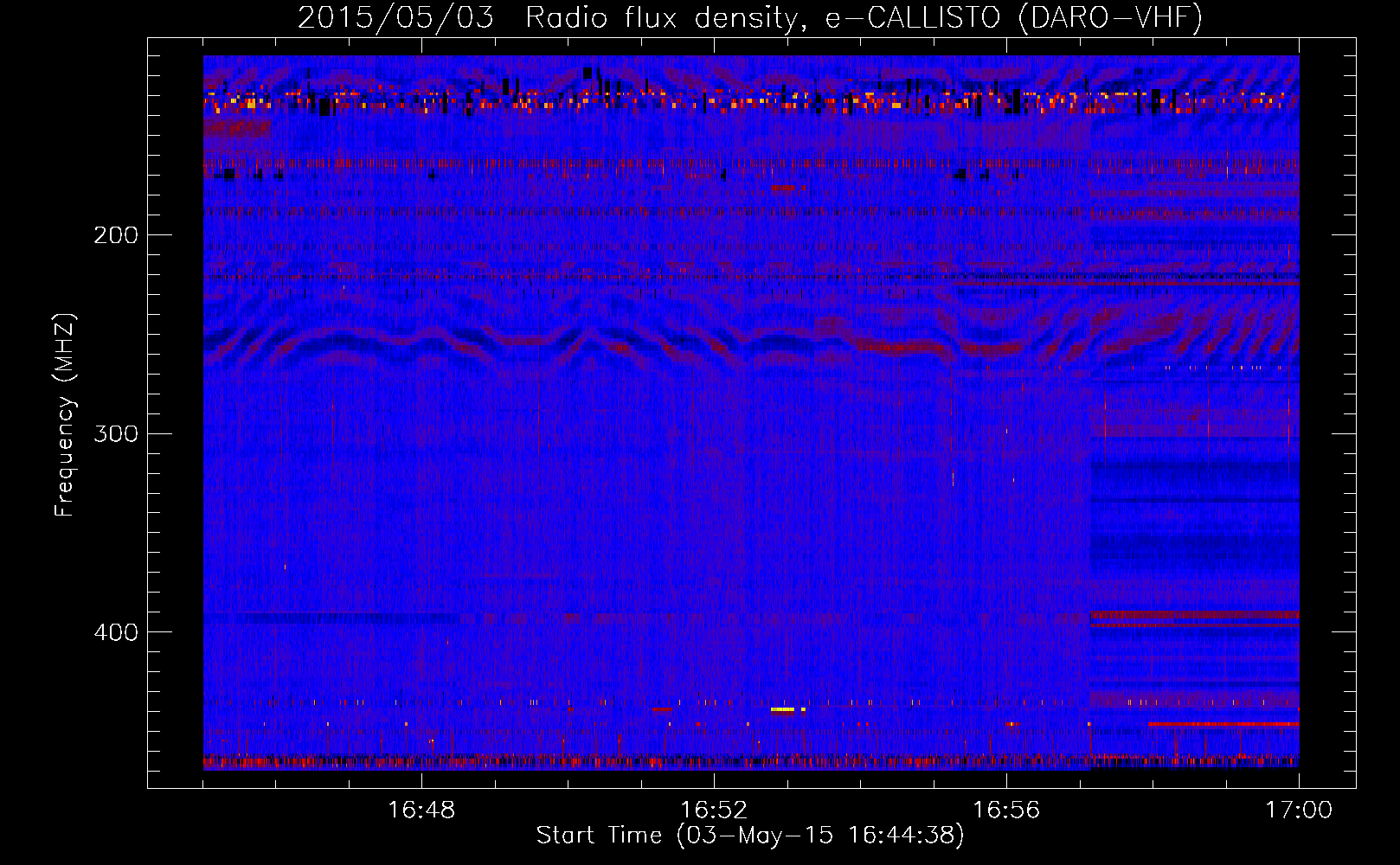Click the 16:48 time tick label
1400x865 pixels.
421,811
